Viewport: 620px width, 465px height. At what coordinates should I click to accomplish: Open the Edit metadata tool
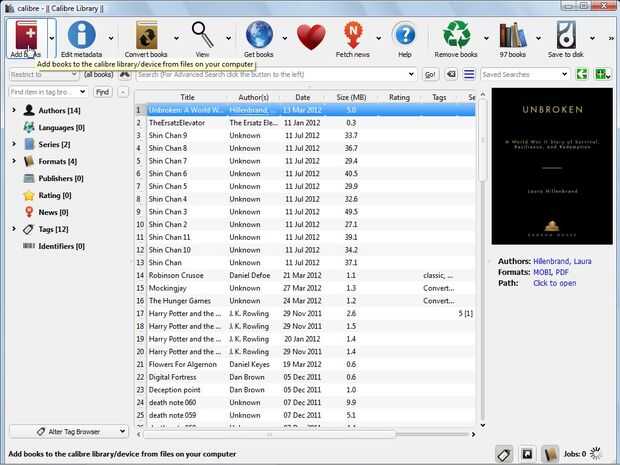pos(81,36)
